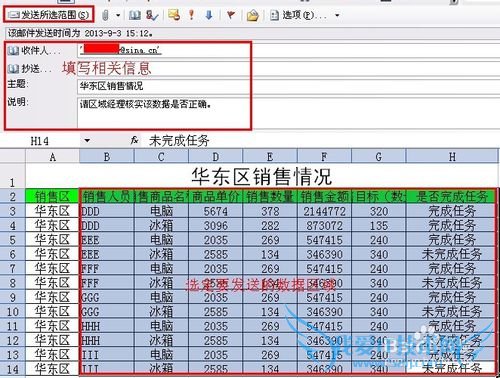
Task: Click cell G4 with value 135
Action: pyautogui.click(x=379, y=226)
